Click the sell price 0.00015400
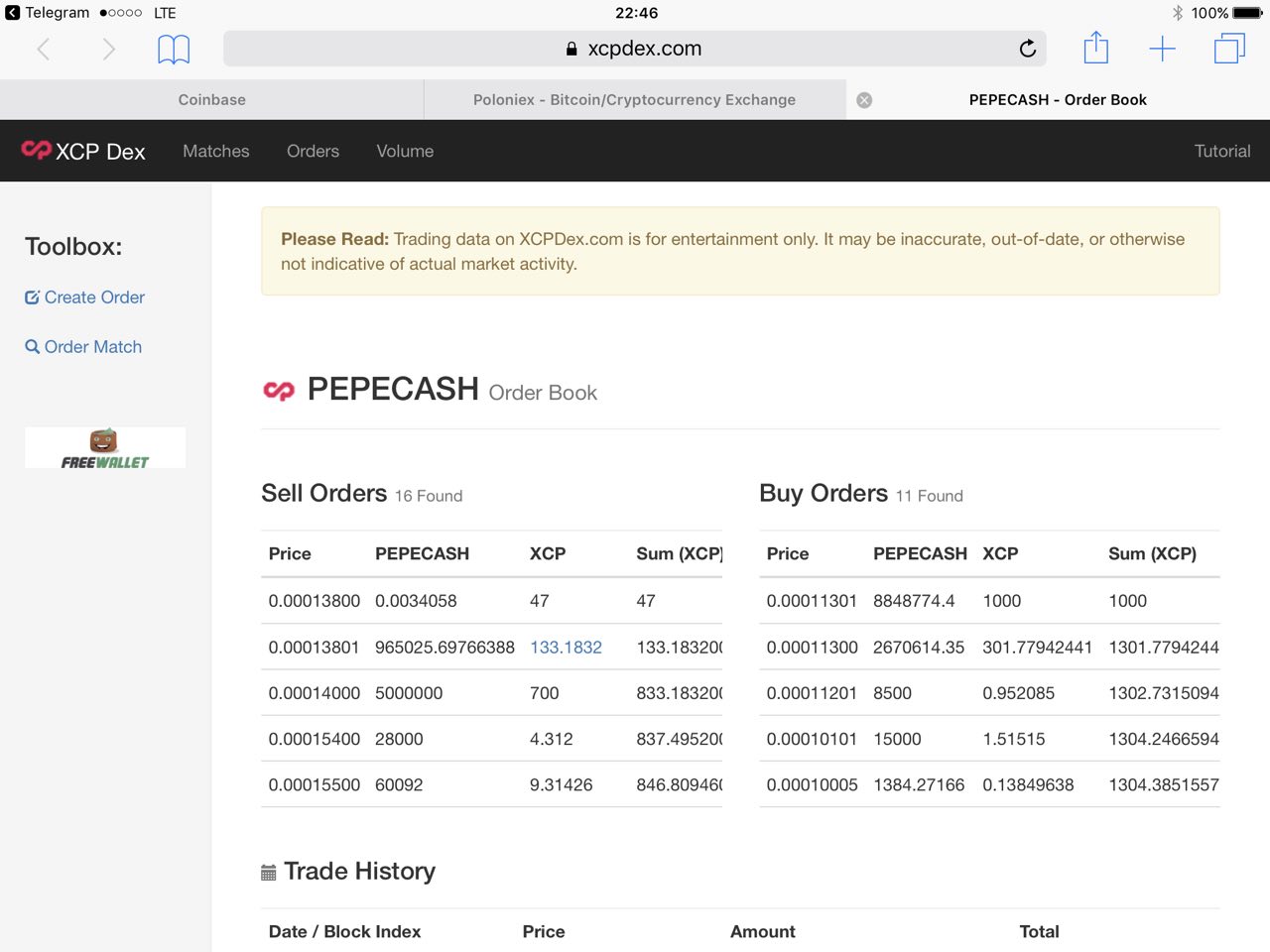Image resolution: width=1270 pixels, height=952 pixels. click(x=315, y=739)
